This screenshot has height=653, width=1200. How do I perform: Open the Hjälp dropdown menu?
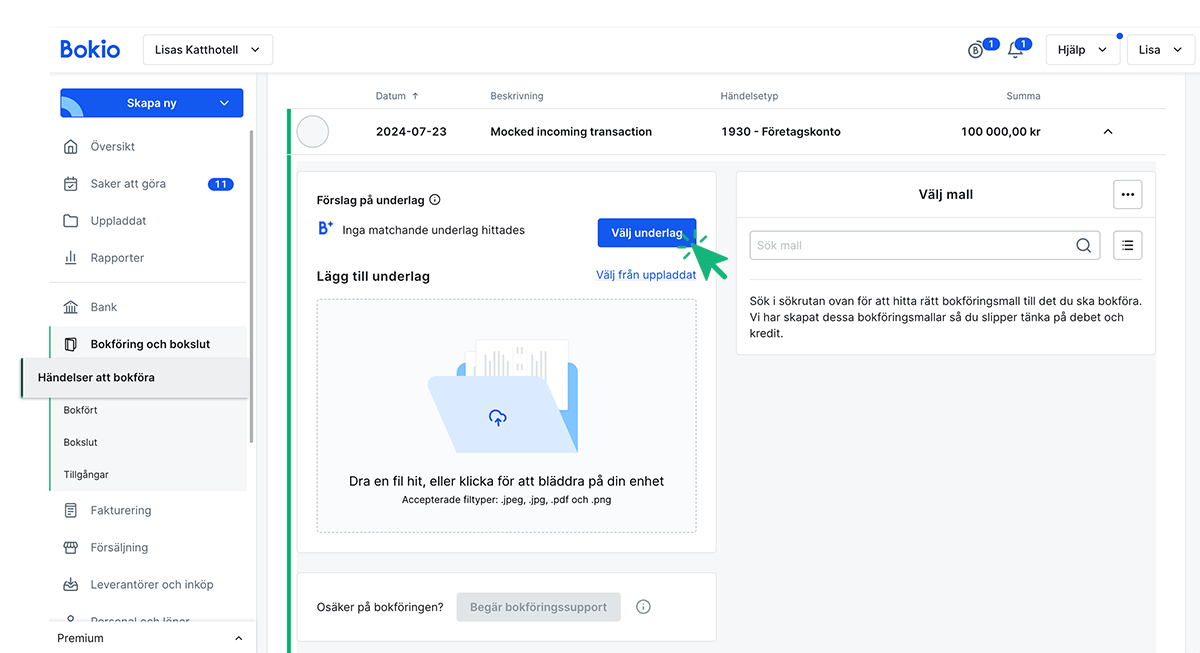pyautogui.click(x=1082, y=50)
